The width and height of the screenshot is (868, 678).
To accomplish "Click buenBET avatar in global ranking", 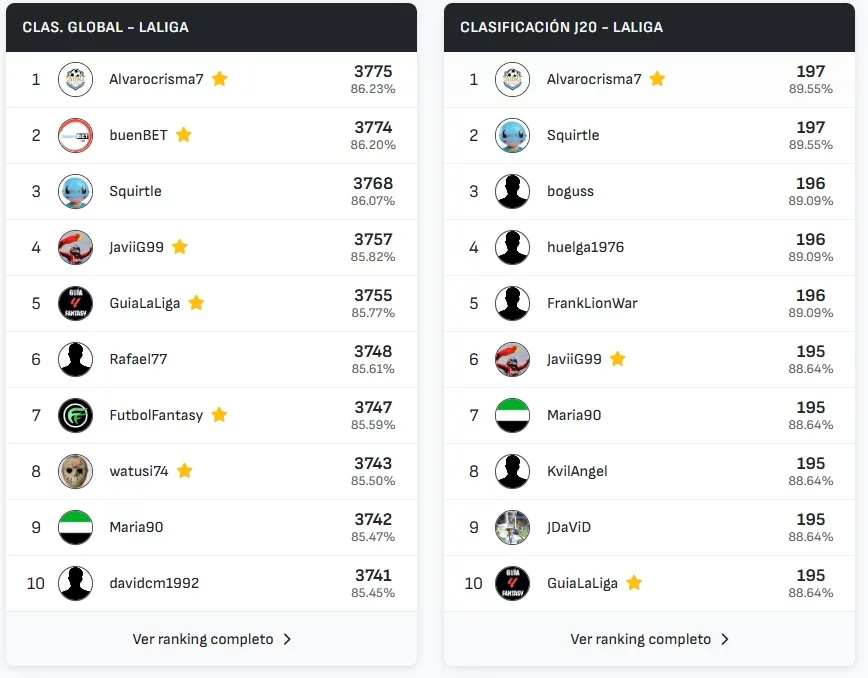I will pyautogui.click(x=75, y=135).
